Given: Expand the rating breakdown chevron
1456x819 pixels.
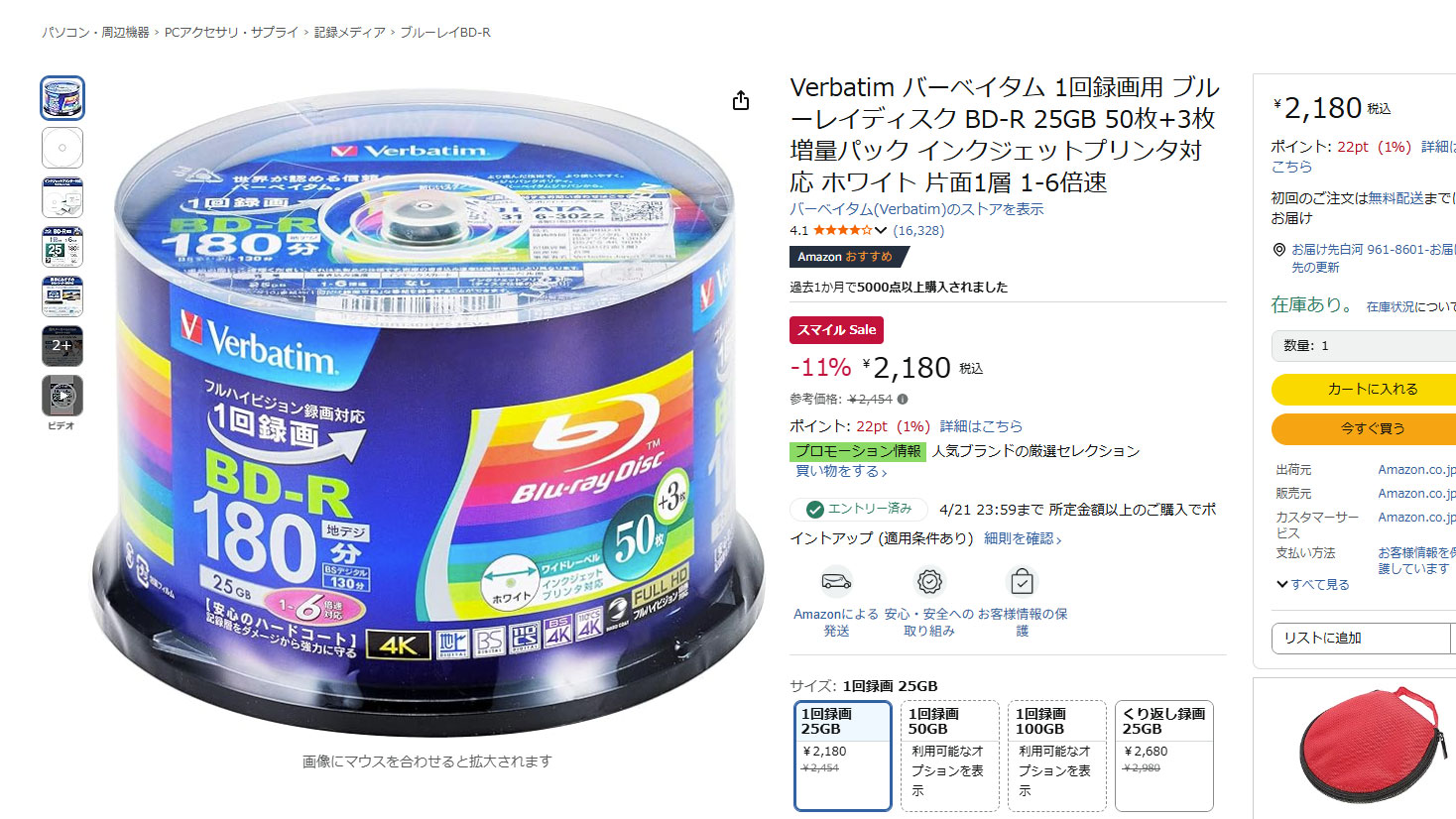Looking at the screenshot, I should pos(881,230).
